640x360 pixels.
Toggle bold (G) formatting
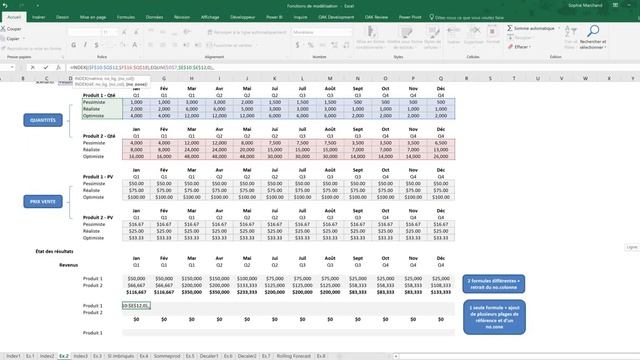pos(73,45)
